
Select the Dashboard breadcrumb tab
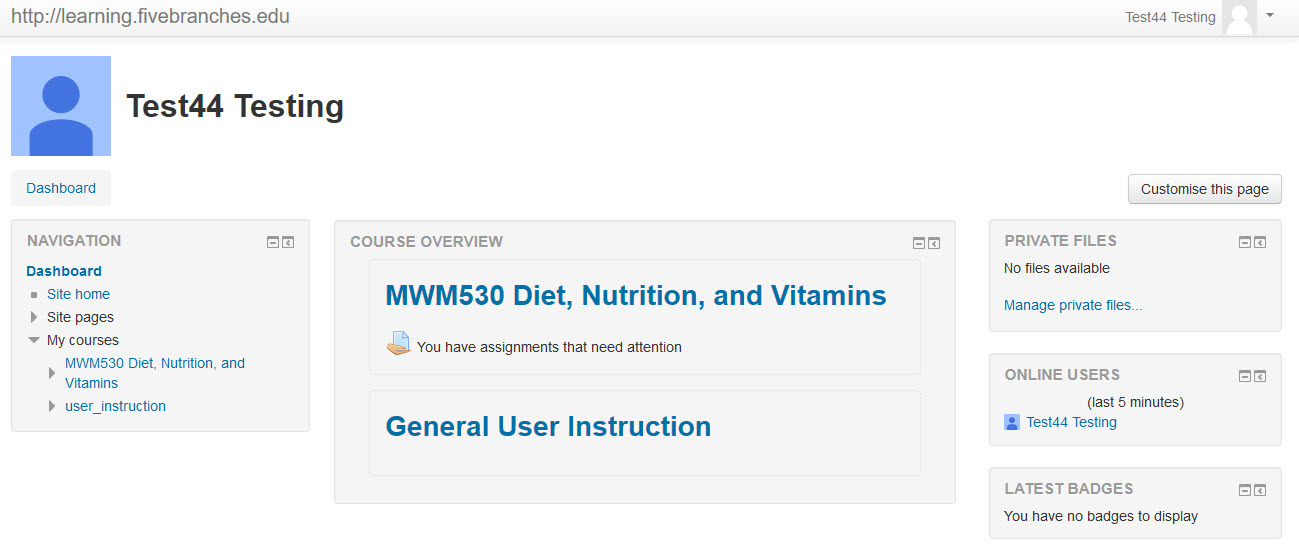pyautogui.click(x=61, y=188)
